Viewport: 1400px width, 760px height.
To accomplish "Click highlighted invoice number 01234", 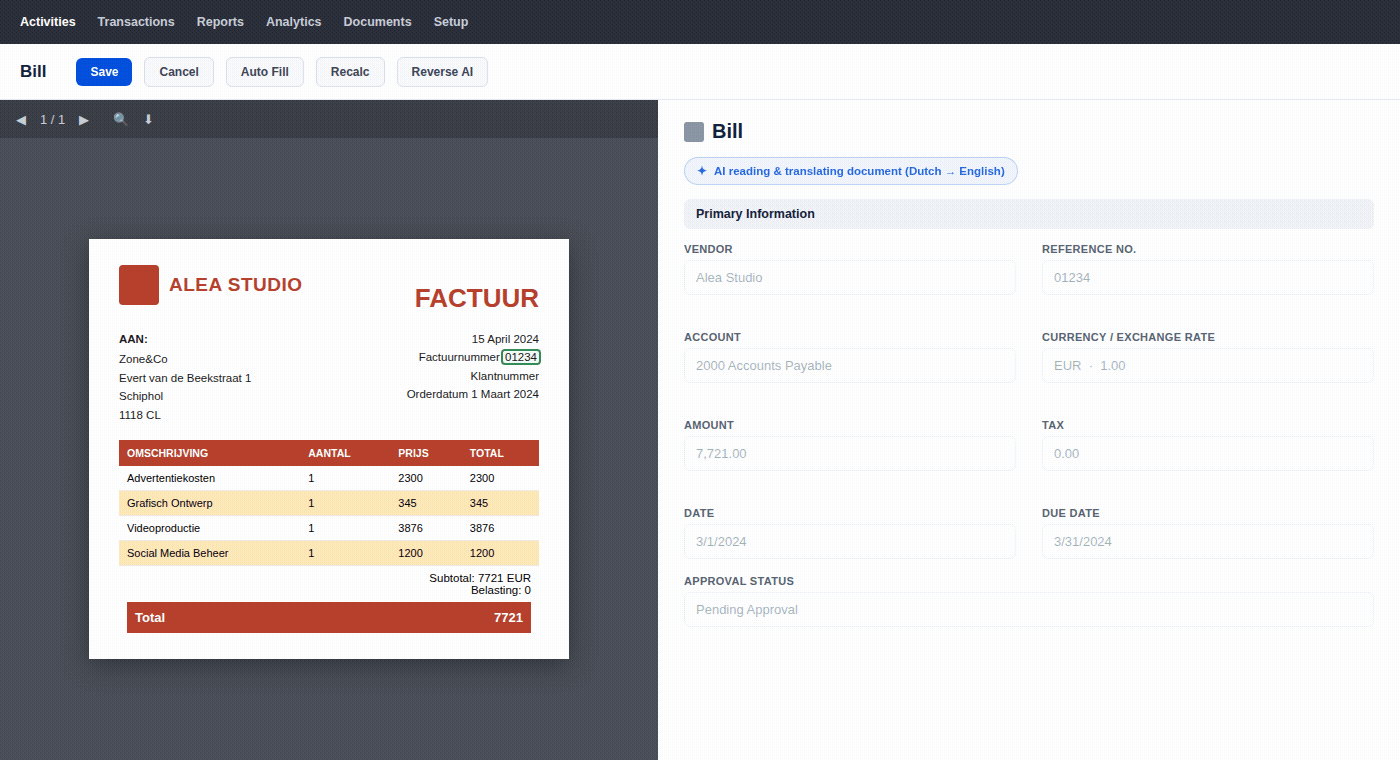I will pyautogui.click(x=521, y=357).
